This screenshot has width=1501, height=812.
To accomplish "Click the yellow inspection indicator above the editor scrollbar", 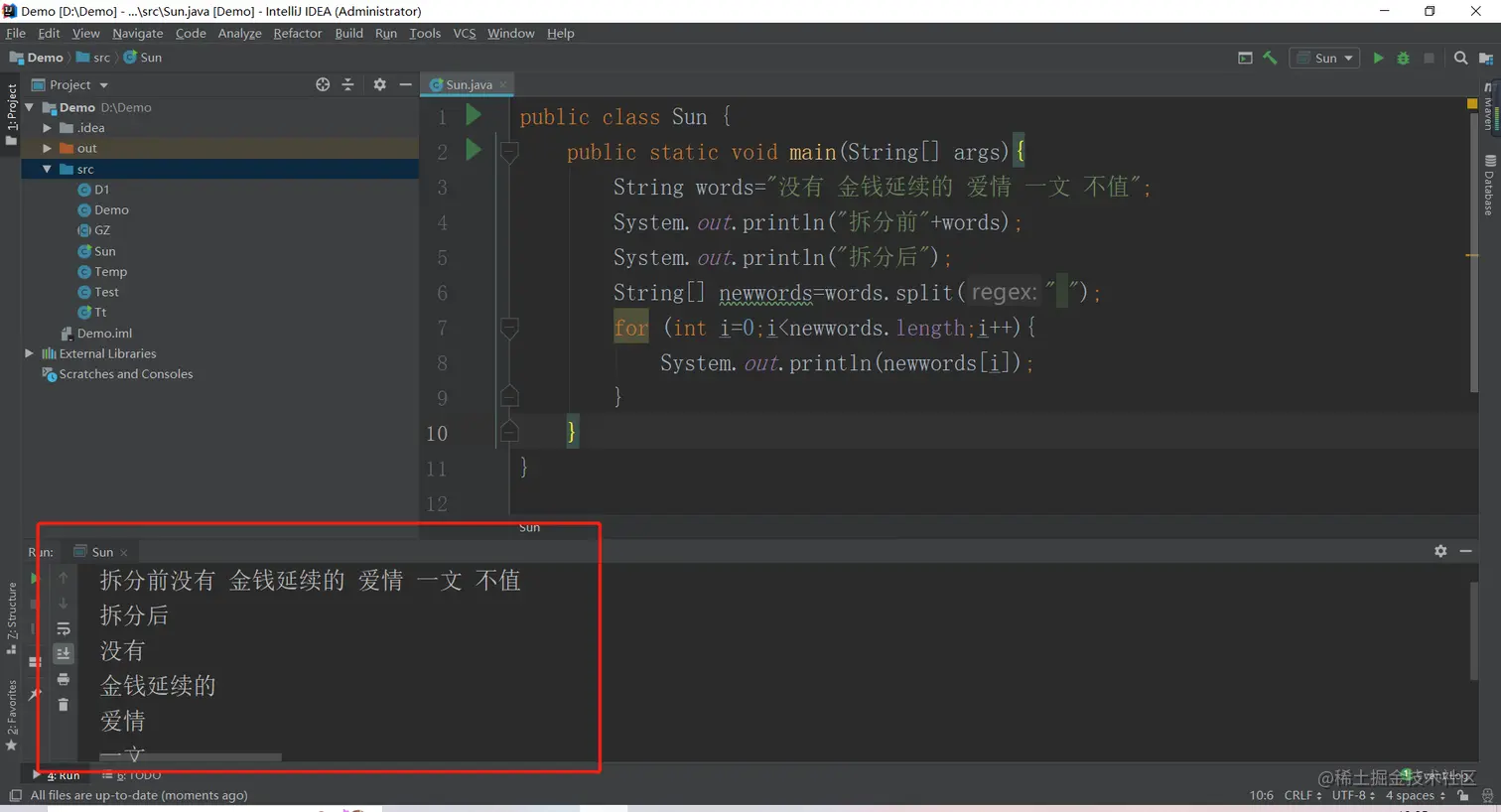I will tap(1472, 103).
